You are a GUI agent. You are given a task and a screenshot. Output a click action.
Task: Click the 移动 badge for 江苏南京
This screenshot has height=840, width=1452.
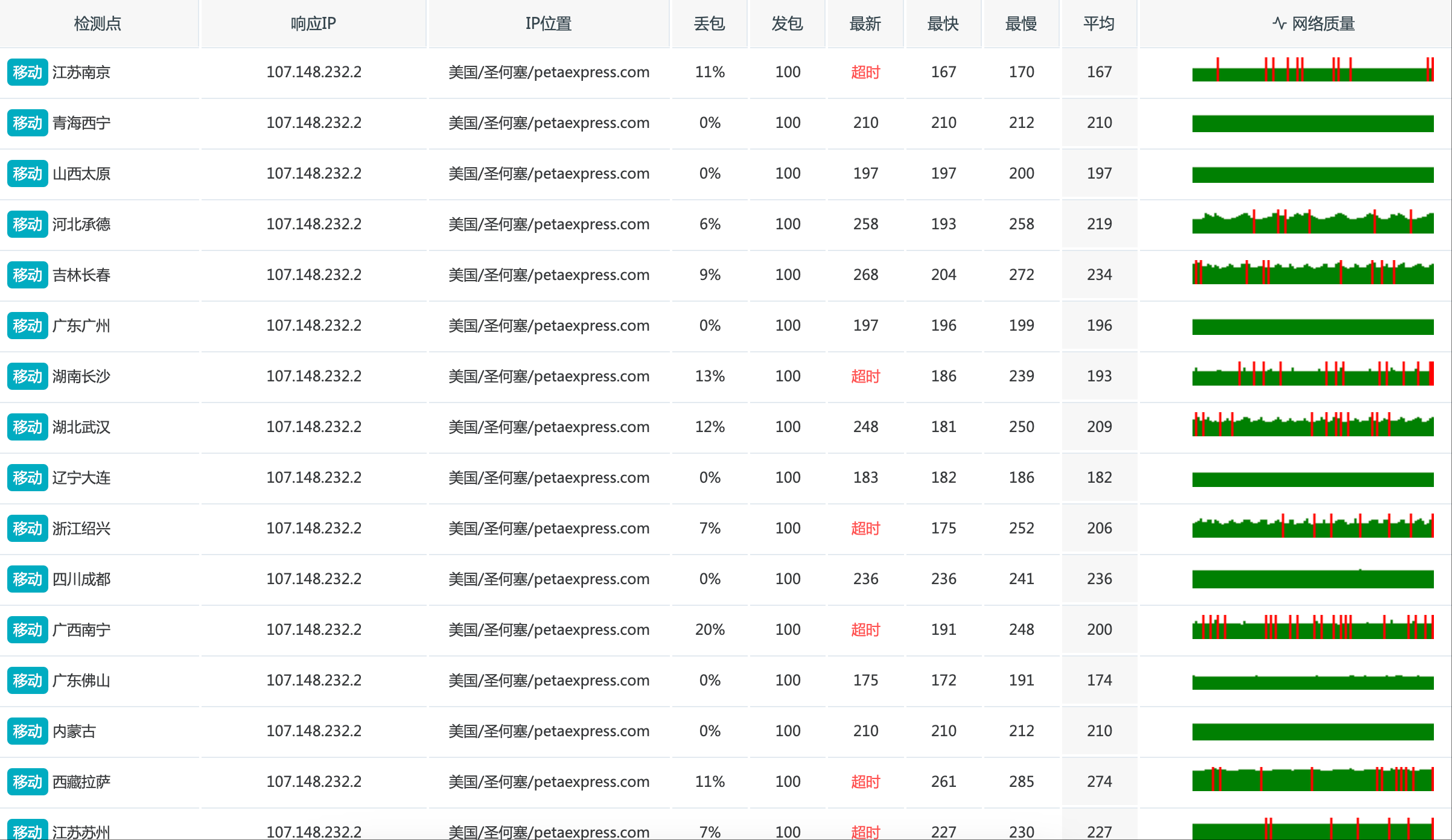pos(28,72)
